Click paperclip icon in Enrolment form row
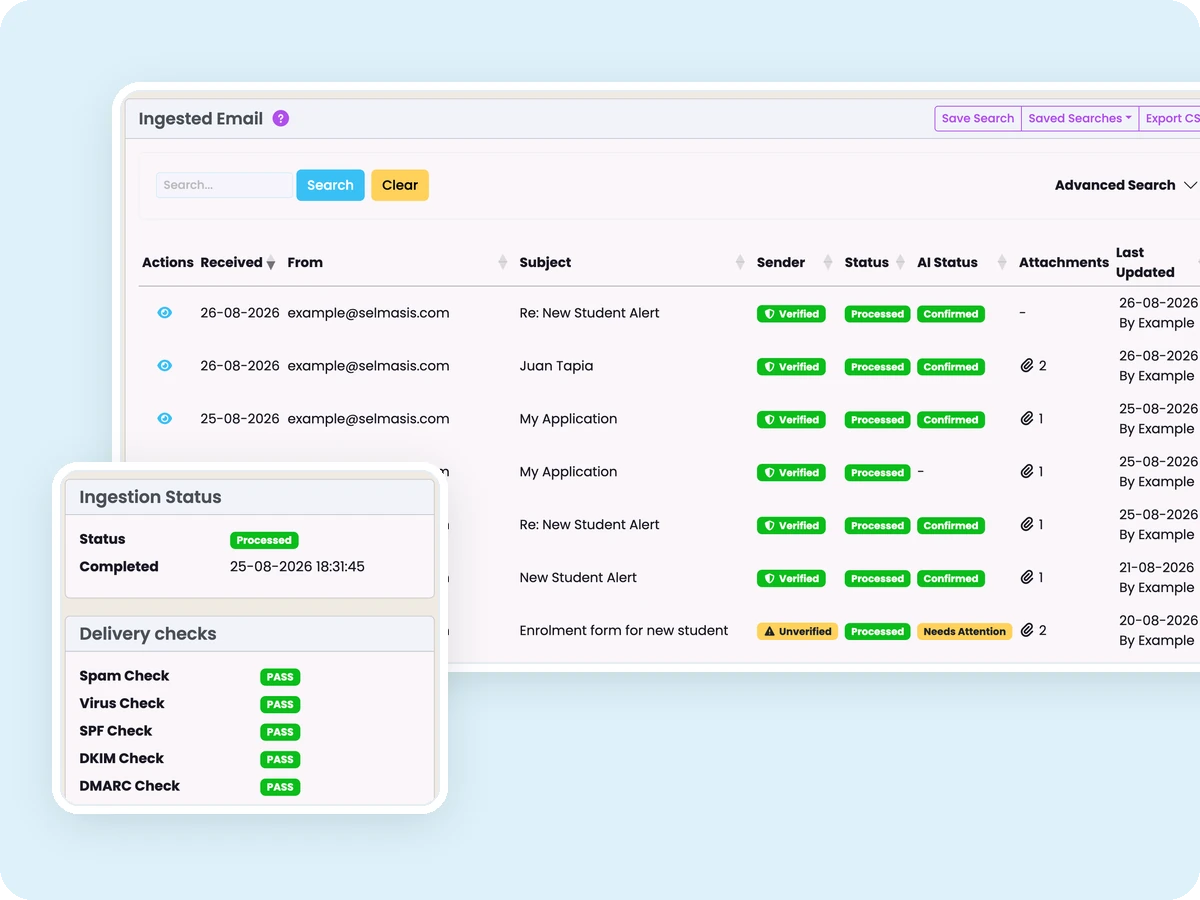Screen dimensions: 1200x900 pos(1027,631)
